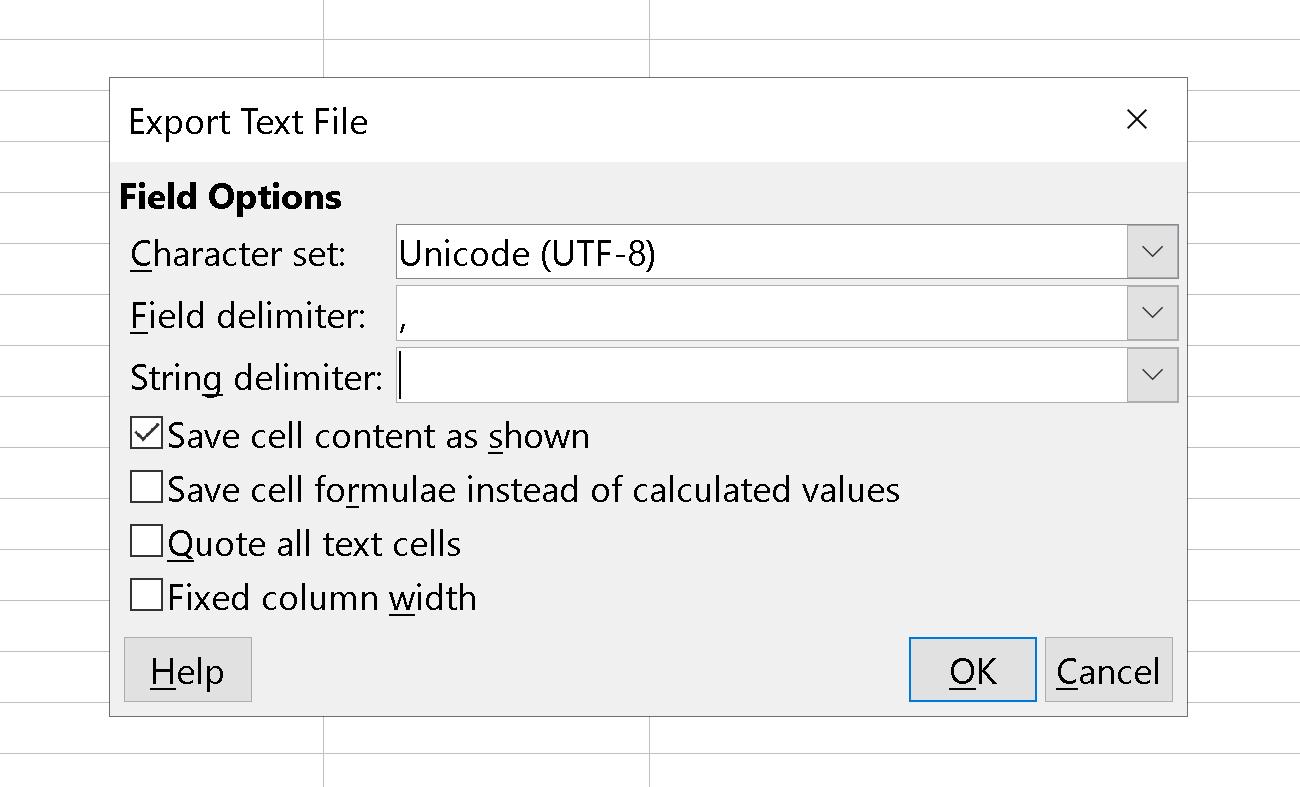1300x787 pixels.
Task: Click the 'Character set:' label
Action: tap(238, 254)
